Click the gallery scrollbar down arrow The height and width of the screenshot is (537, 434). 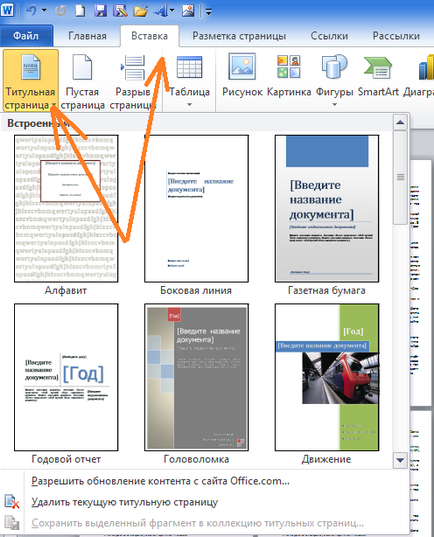[400, 460]
